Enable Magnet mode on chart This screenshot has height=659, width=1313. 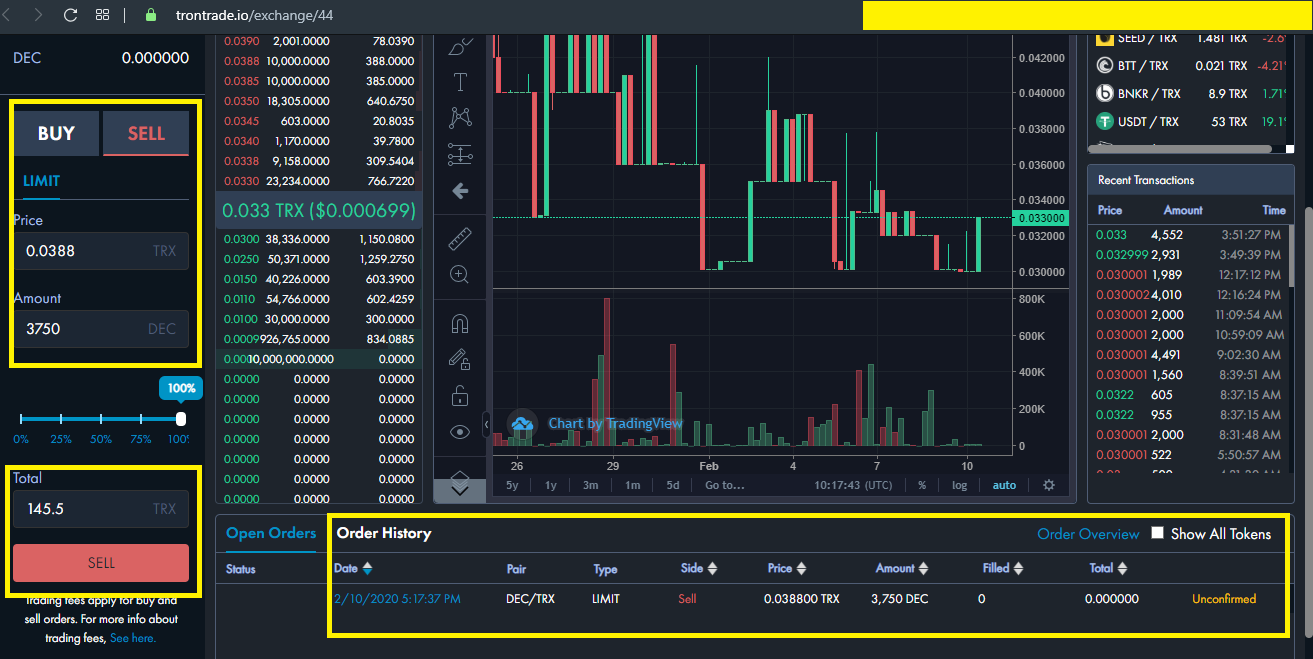tap(460, 324)
